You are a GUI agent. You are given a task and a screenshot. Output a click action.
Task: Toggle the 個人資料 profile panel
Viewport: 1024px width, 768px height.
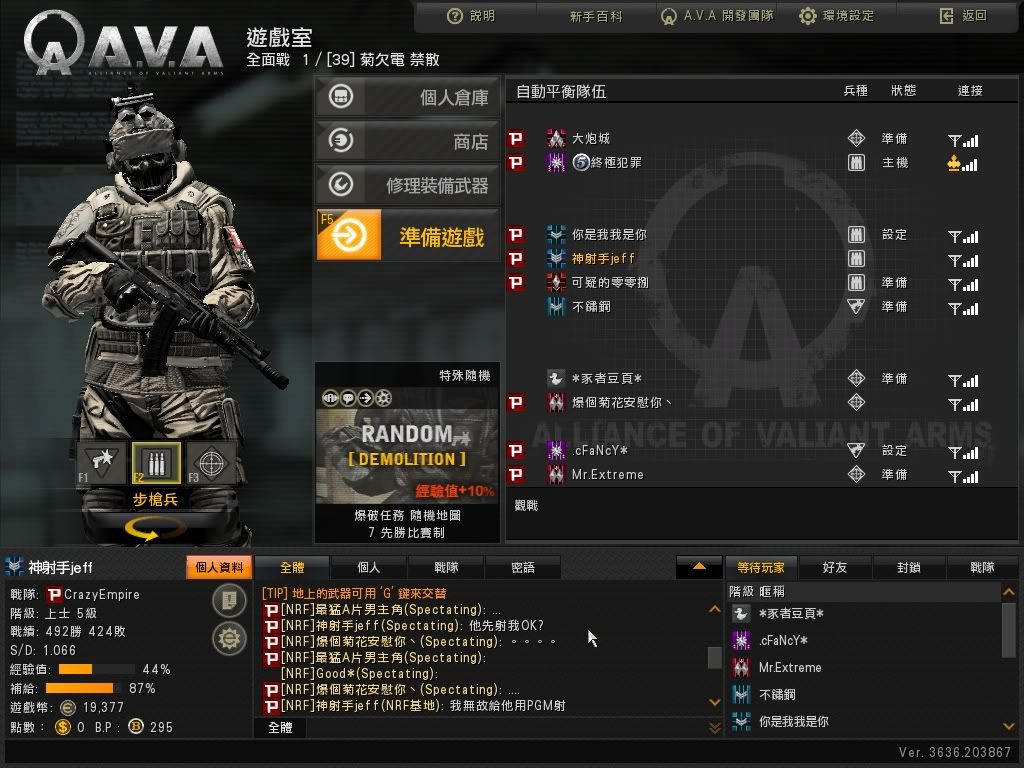coord(219,568)
